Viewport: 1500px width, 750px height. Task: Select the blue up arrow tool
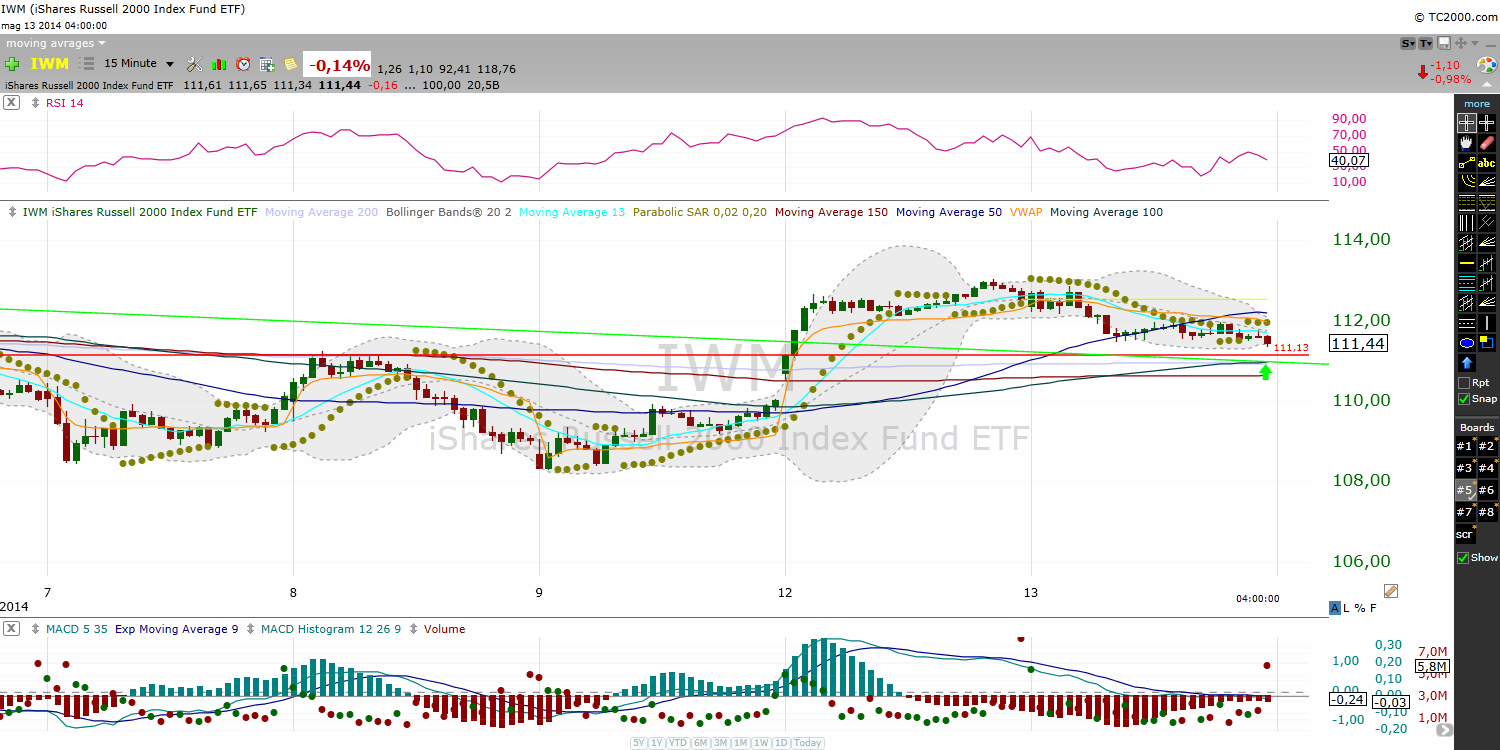(x=1466, y=363)
